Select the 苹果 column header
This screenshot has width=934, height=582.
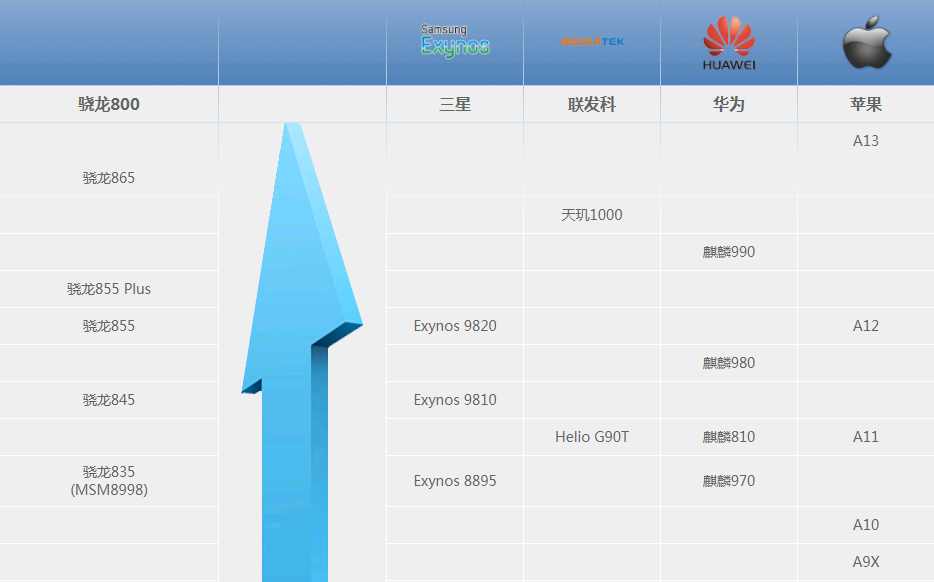coord(866,104)
